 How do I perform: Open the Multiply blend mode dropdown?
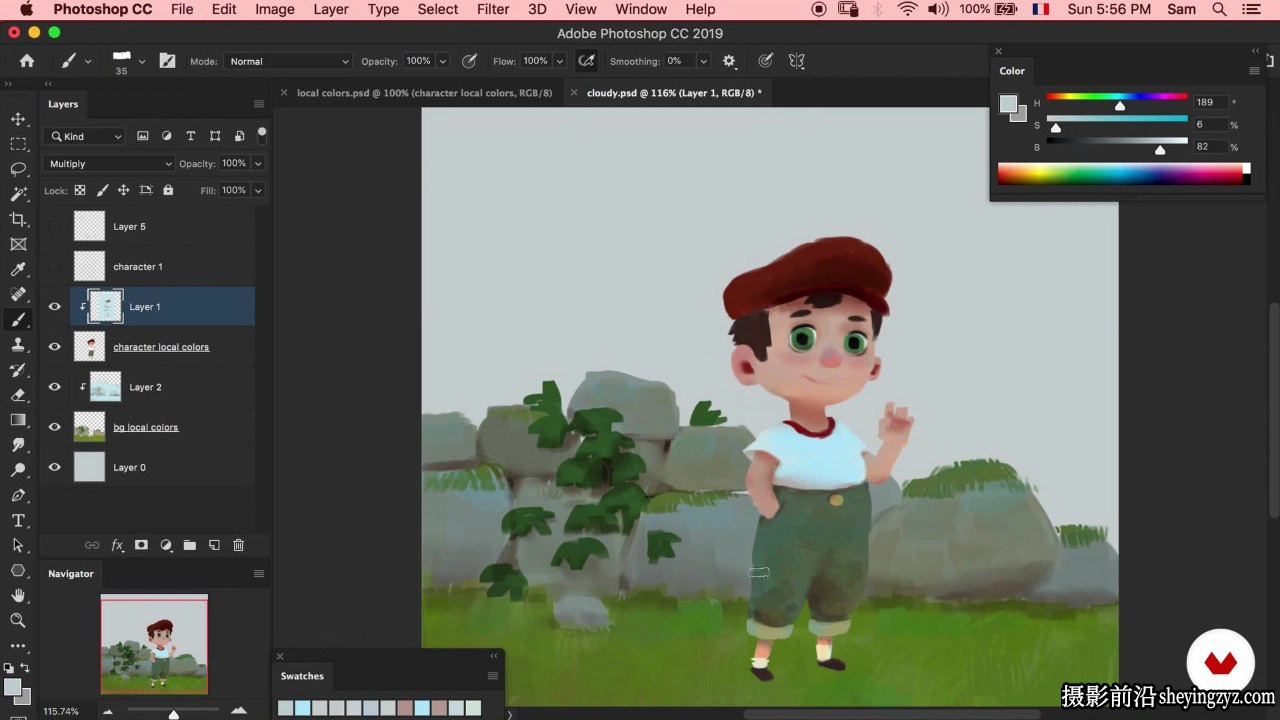[x=109, y=163]
